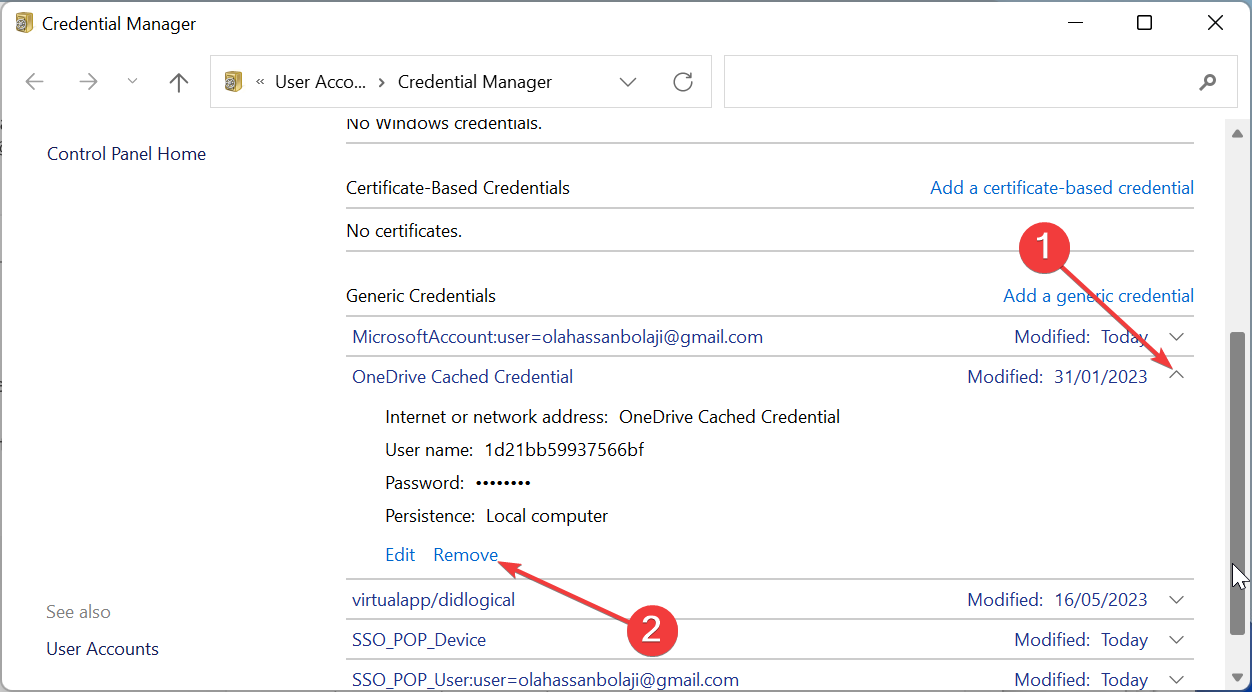
Task: Maximize the Credential Manager window
Action: pyautogui.click(x=1145, y=23)
